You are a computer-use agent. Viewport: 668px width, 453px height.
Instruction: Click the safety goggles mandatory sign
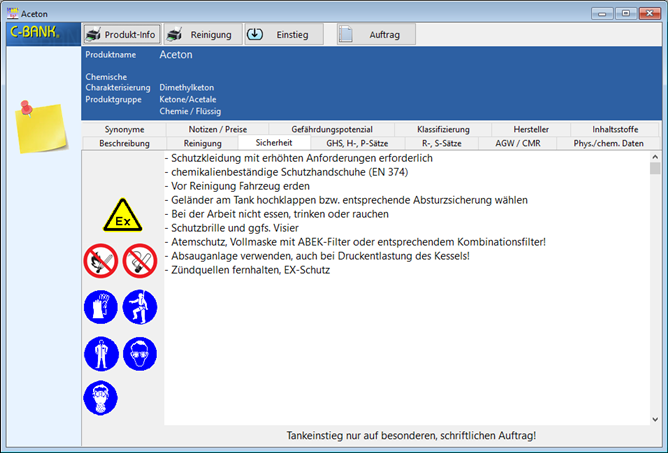(140, 353)
